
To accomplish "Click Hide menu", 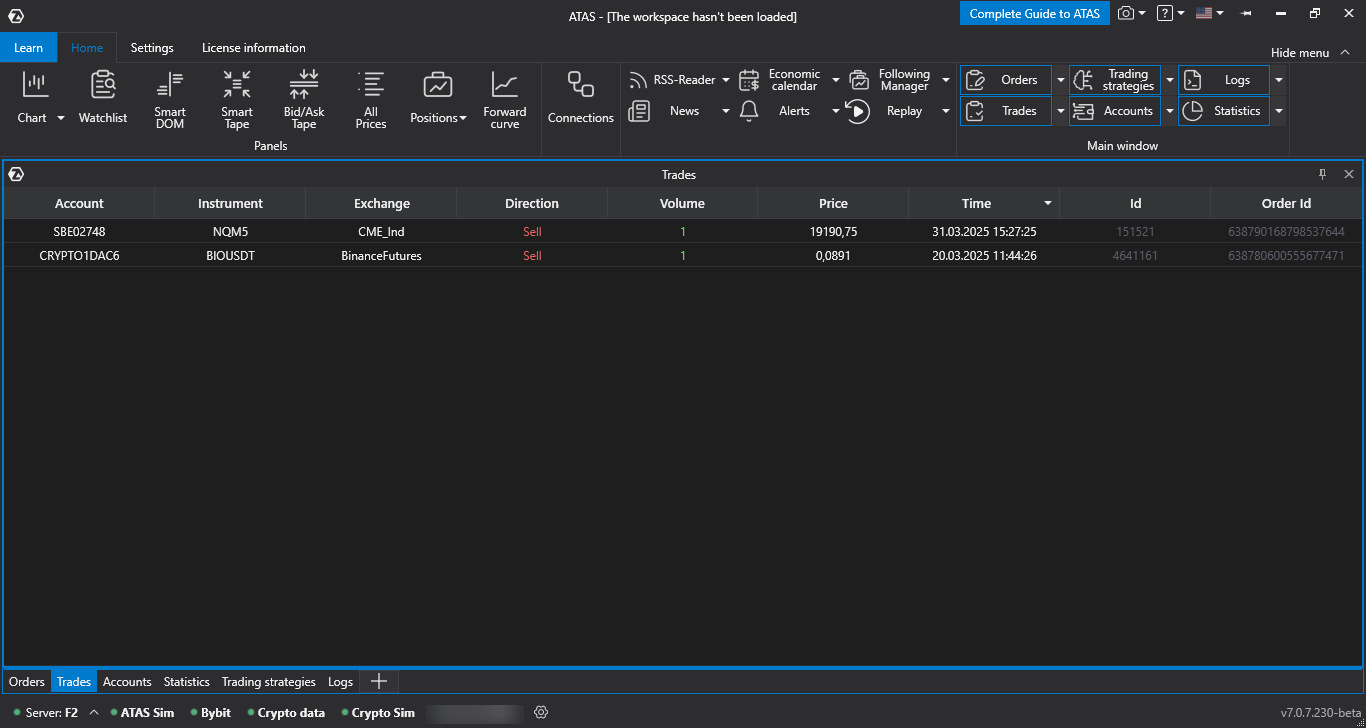I will click(1311, 52).
